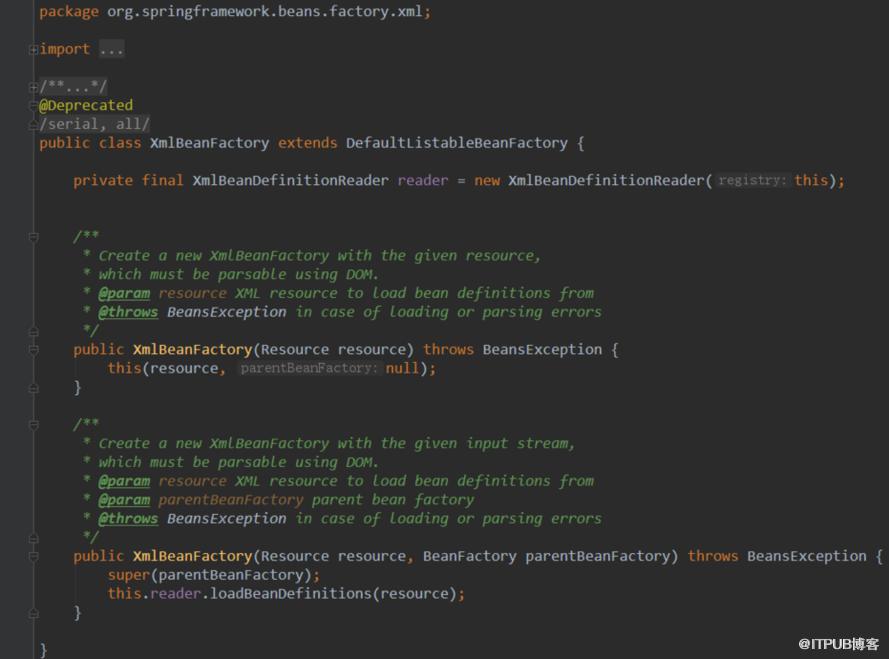The height and width of the screenshot is (659, 889).
Task: Click the folded '/serial, all/' region
Action: click(94, 124)
